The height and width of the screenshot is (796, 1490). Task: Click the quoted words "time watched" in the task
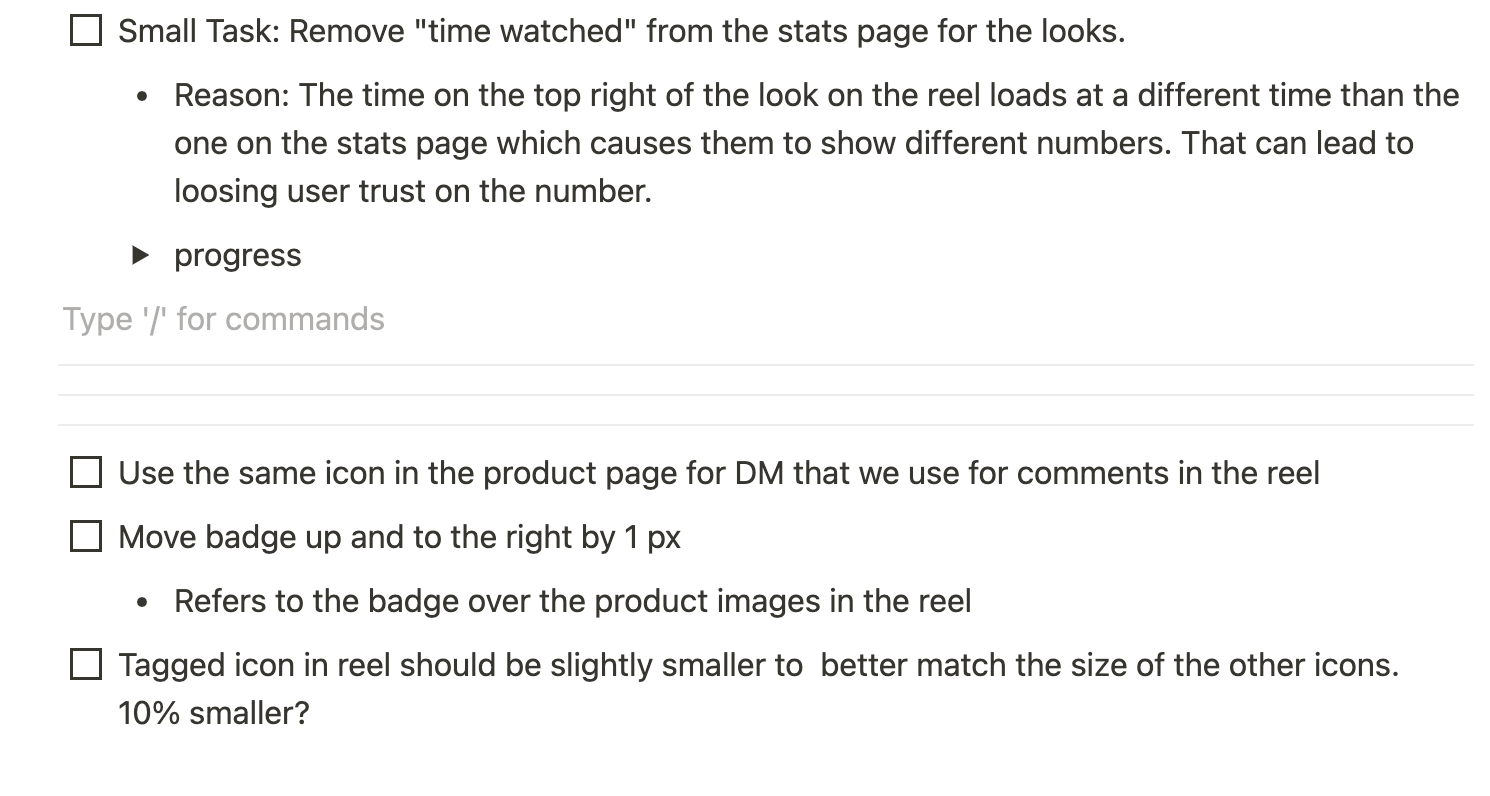(x=525, y=31)
